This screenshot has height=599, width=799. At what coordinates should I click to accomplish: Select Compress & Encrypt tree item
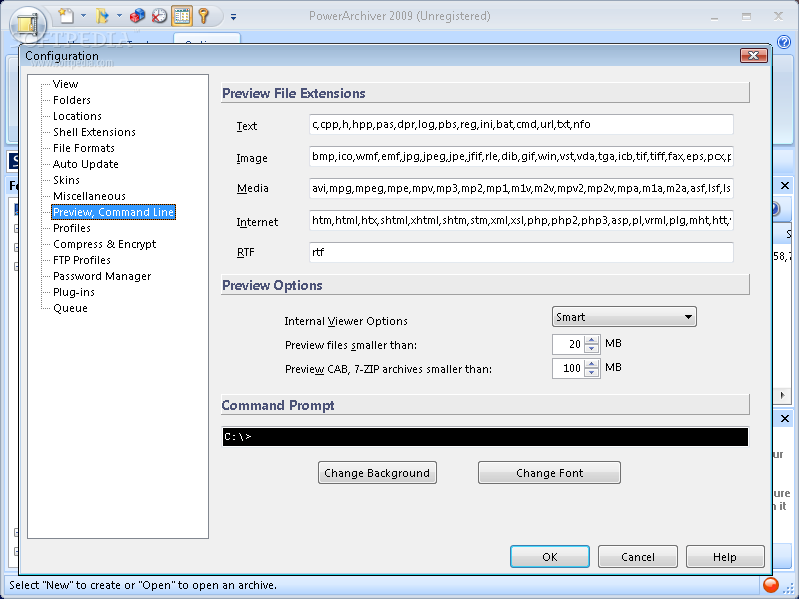click(x=104, y=244)
